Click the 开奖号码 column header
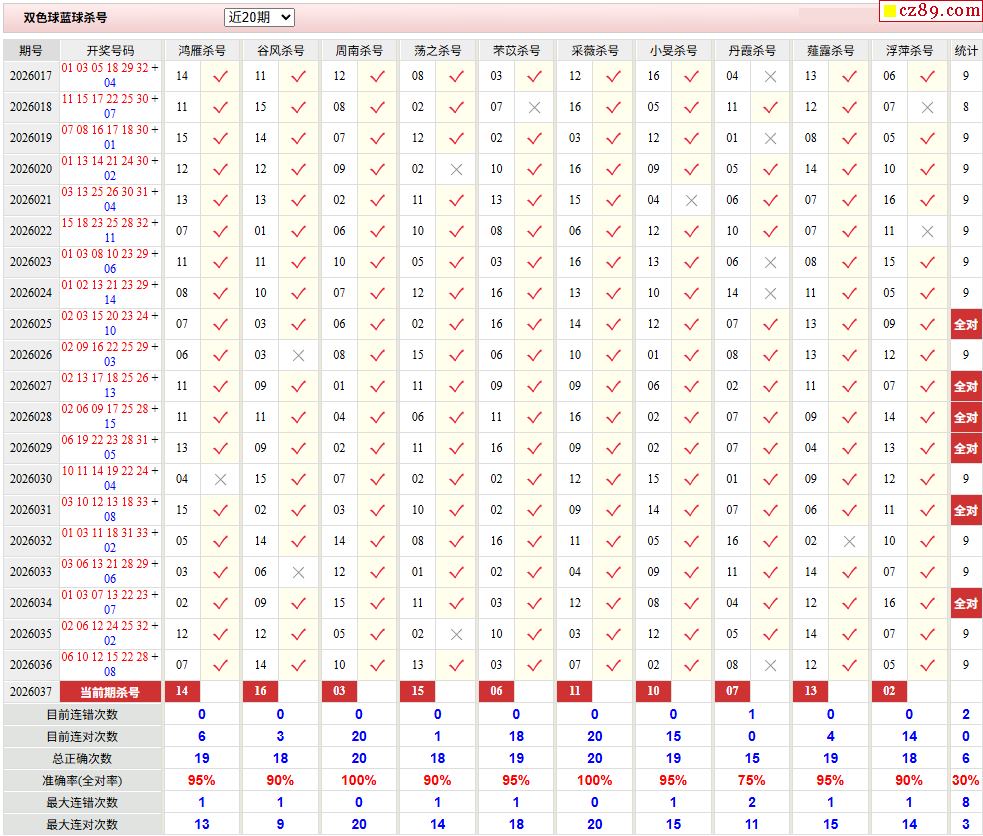 pos(110,50)
